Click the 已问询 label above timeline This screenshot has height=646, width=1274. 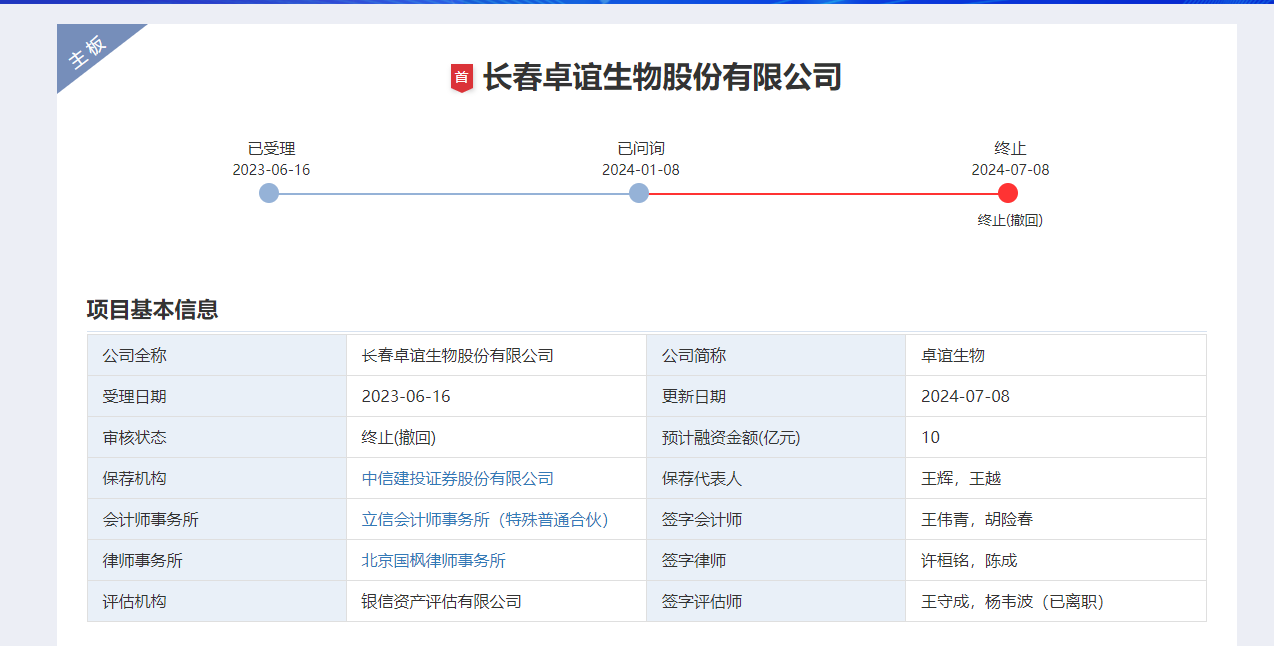point(640,149)
